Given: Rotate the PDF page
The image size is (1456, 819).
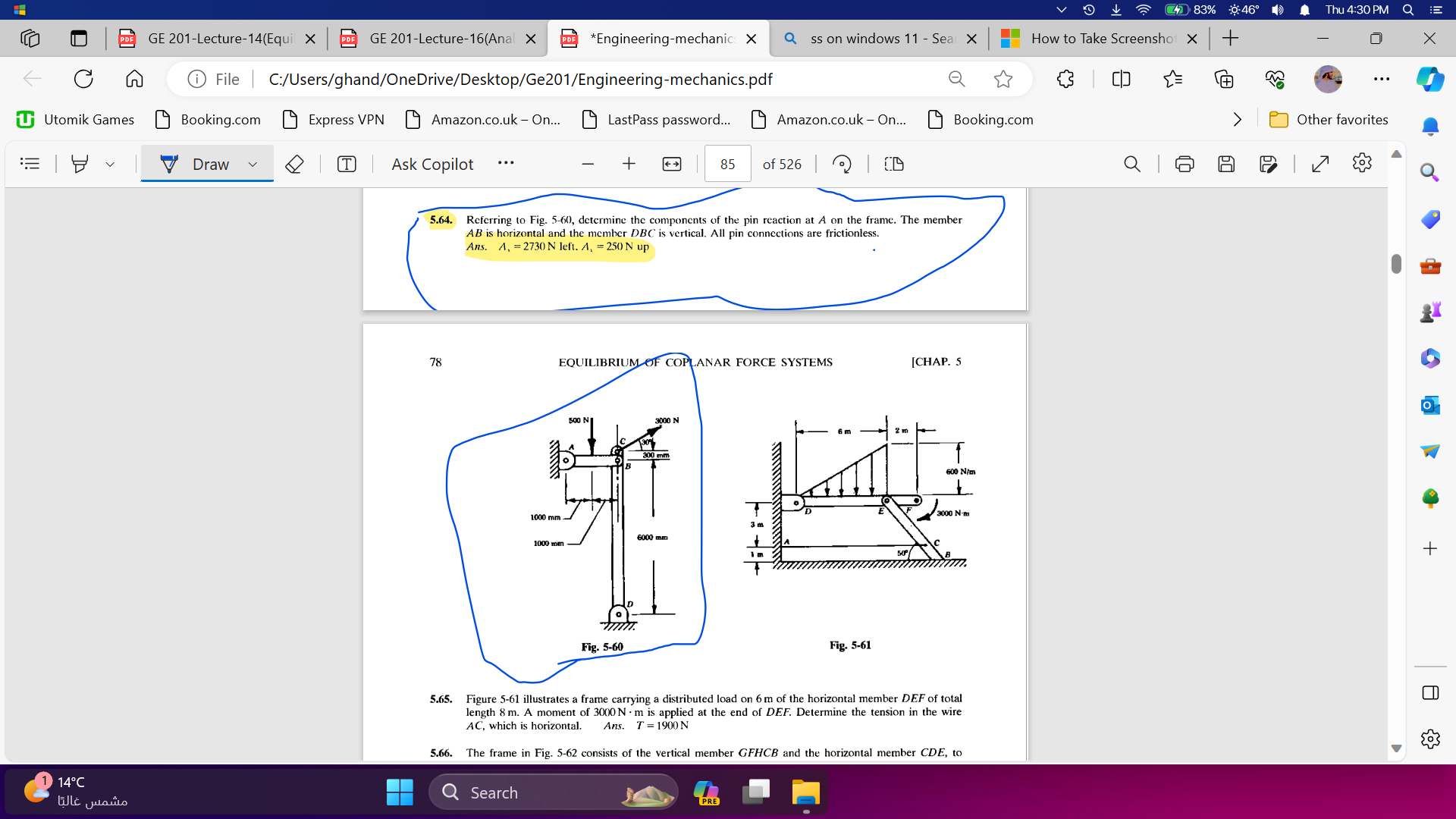Looking at the screenshot, I should tap(842, 164).
